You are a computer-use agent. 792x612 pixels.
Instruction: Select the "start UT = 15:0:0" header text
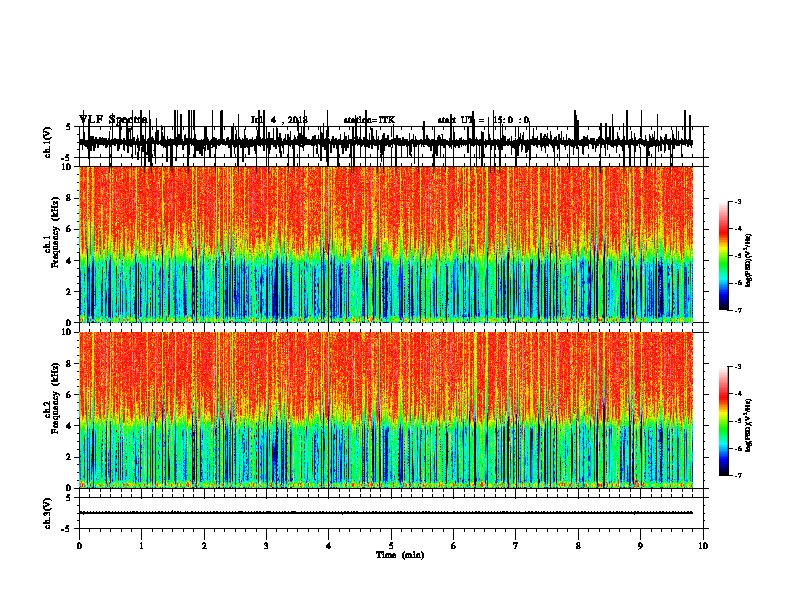[483, 120]
